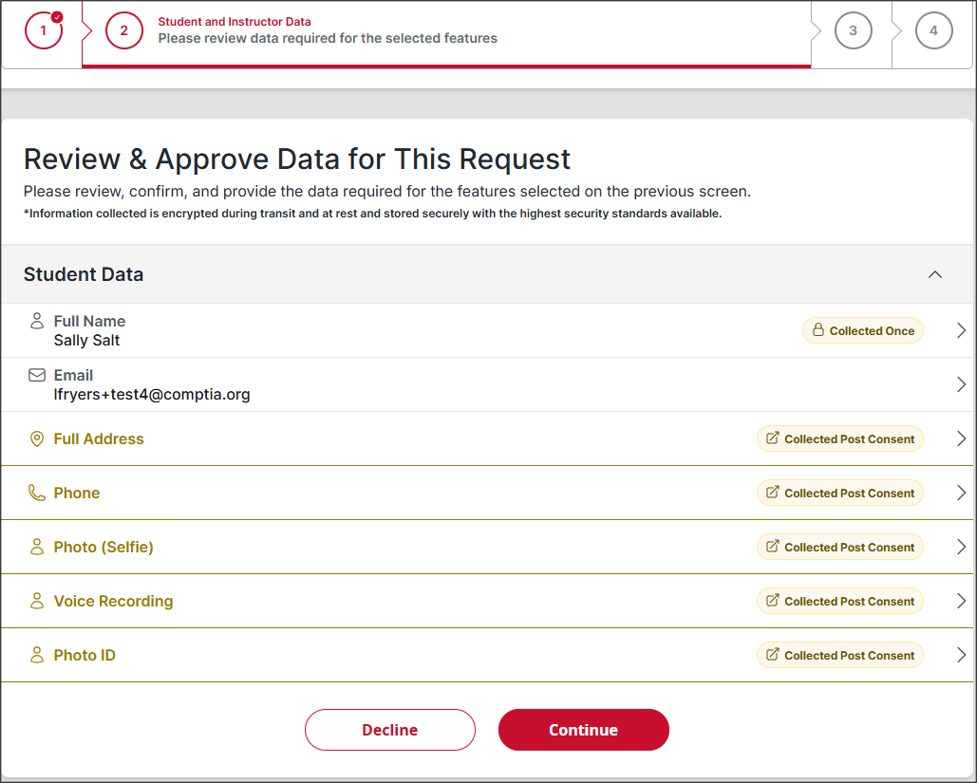The image size is (977, 783).
Task: Click the person icon beside Voice Recording
Action: pyautogui.click(x=37, y=601)
